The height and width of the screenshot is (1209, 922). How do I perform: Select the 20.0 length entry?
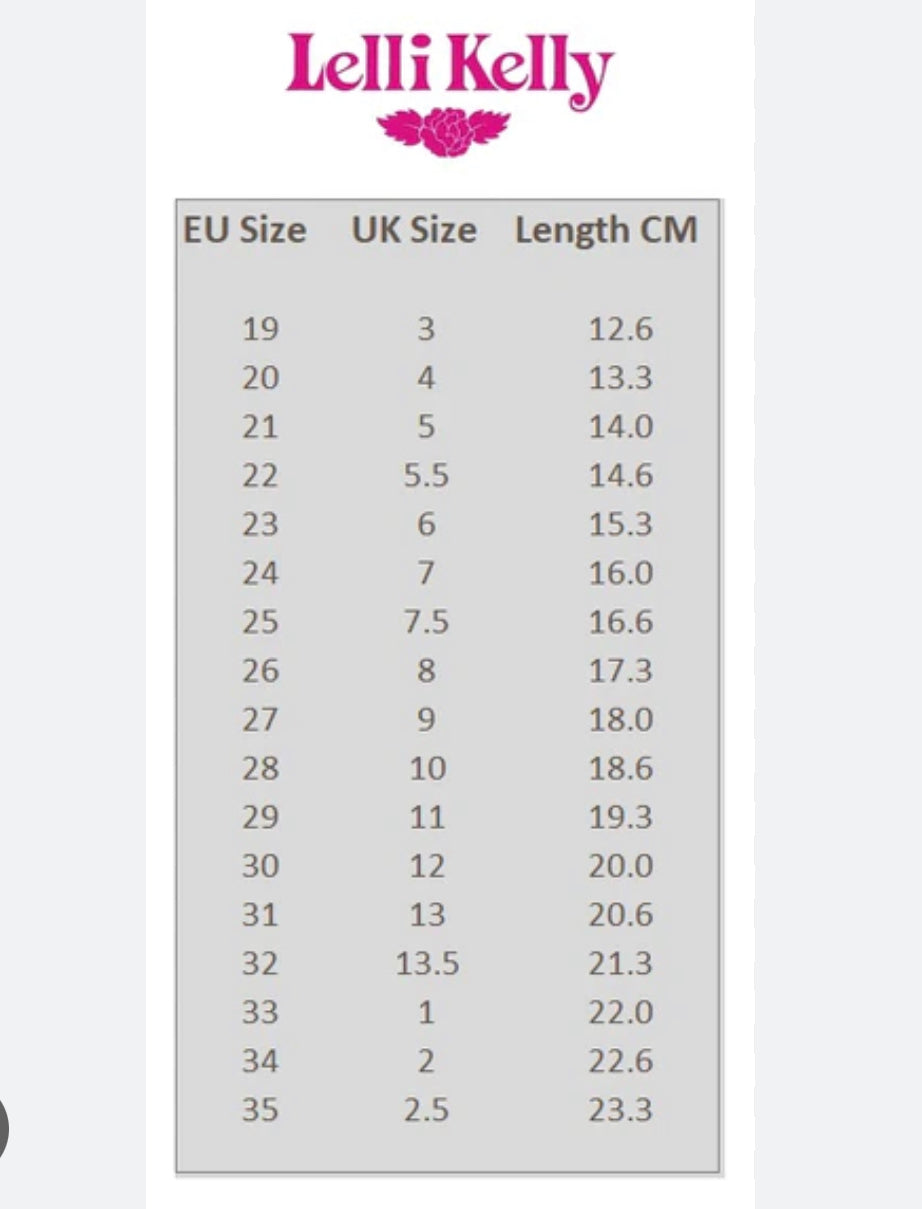click(x=620, y=866)
